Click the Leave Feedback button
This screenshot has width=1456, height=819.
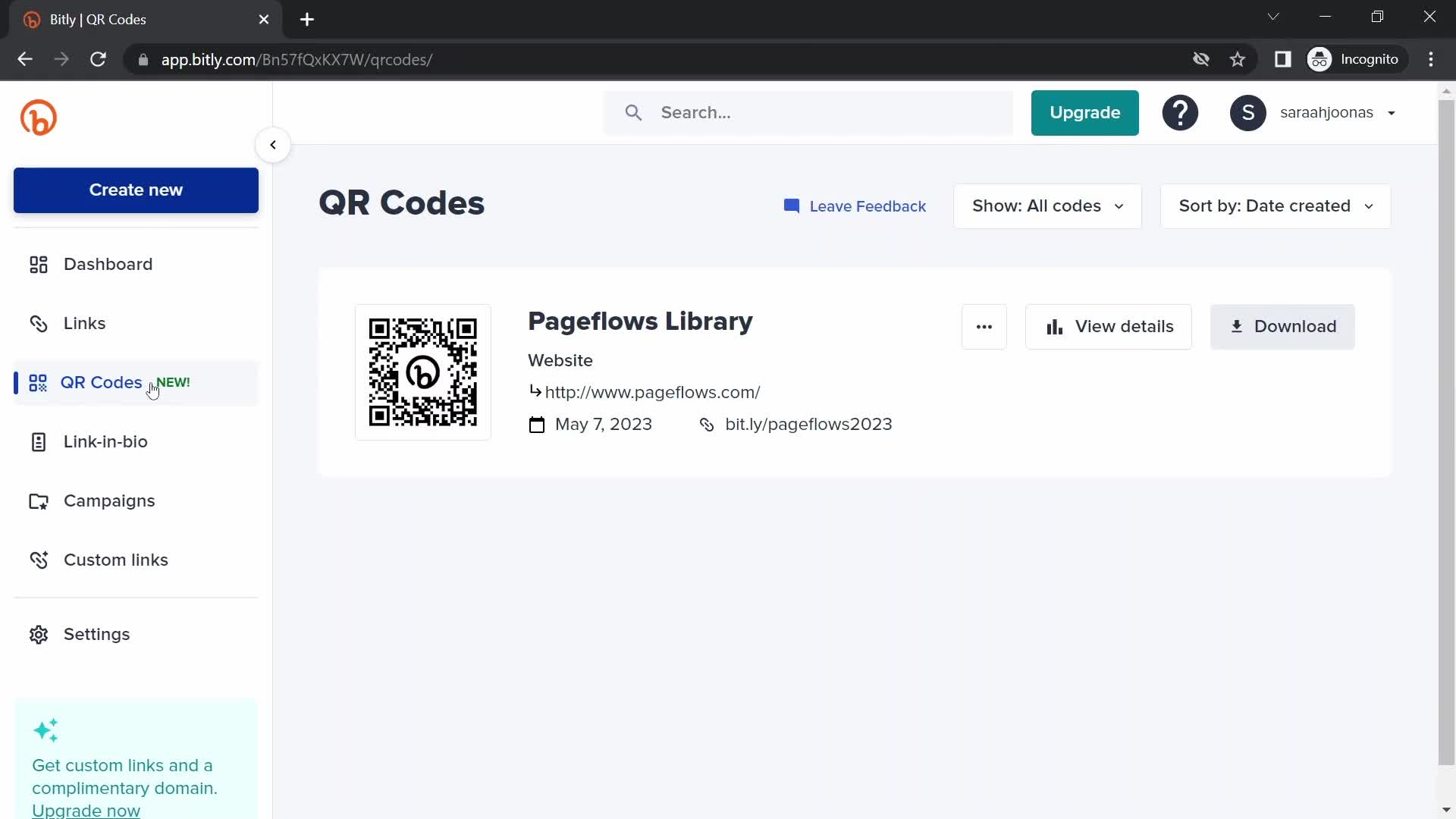click(x=853, y=205)
